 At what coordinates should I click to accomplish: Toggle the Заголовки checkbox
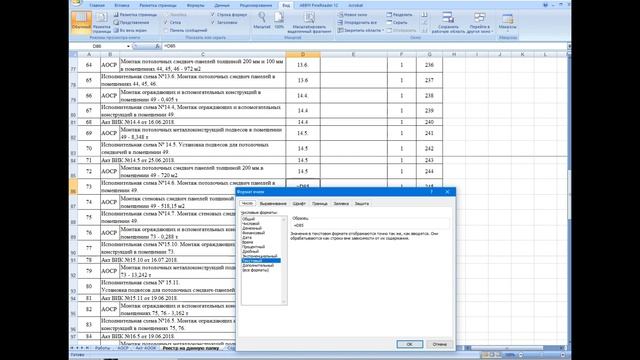pyautogui.click(x=213, y=22)
